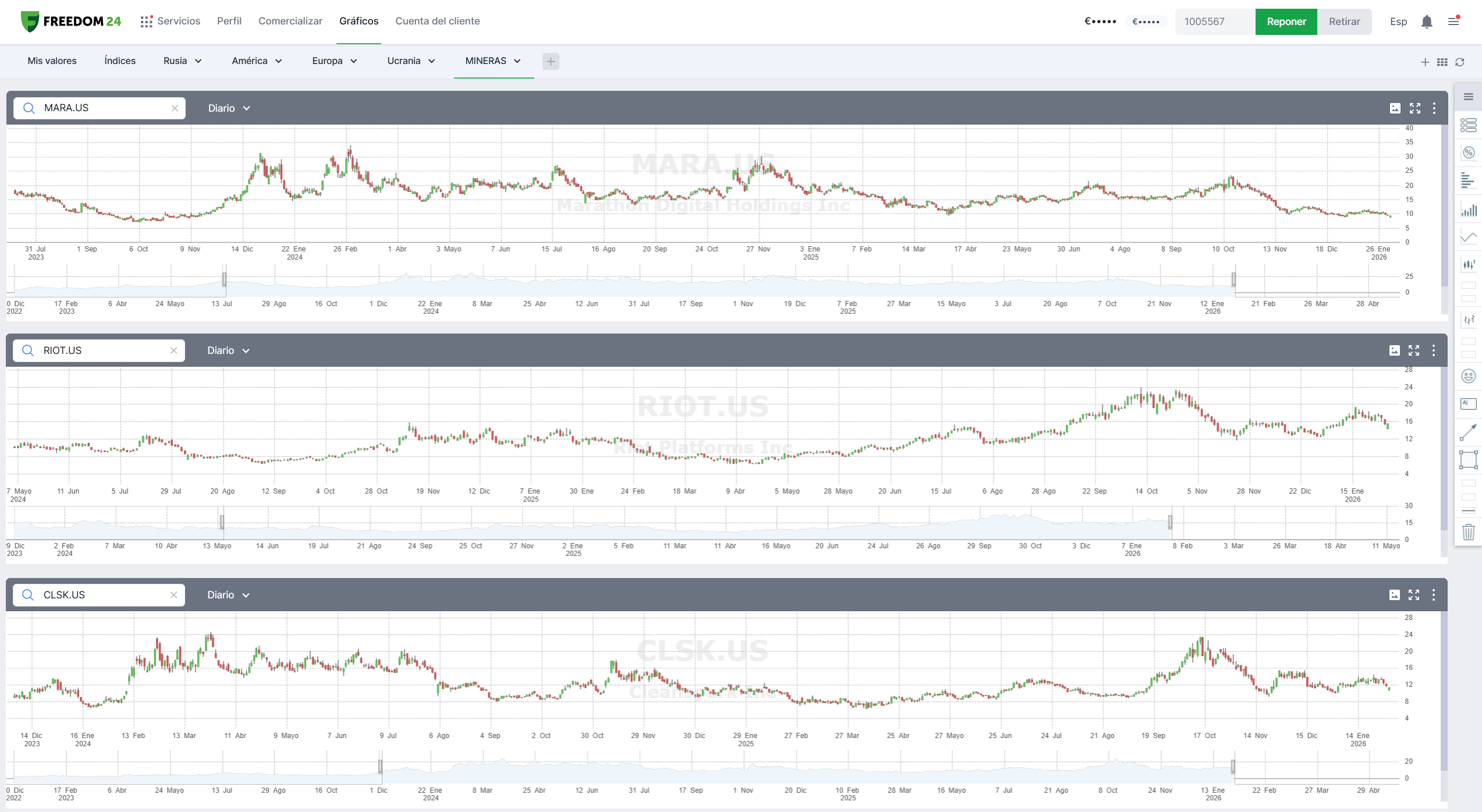Click the notifications bell icon
This screenshot has width=1482, height=812.
[1426, 22]
